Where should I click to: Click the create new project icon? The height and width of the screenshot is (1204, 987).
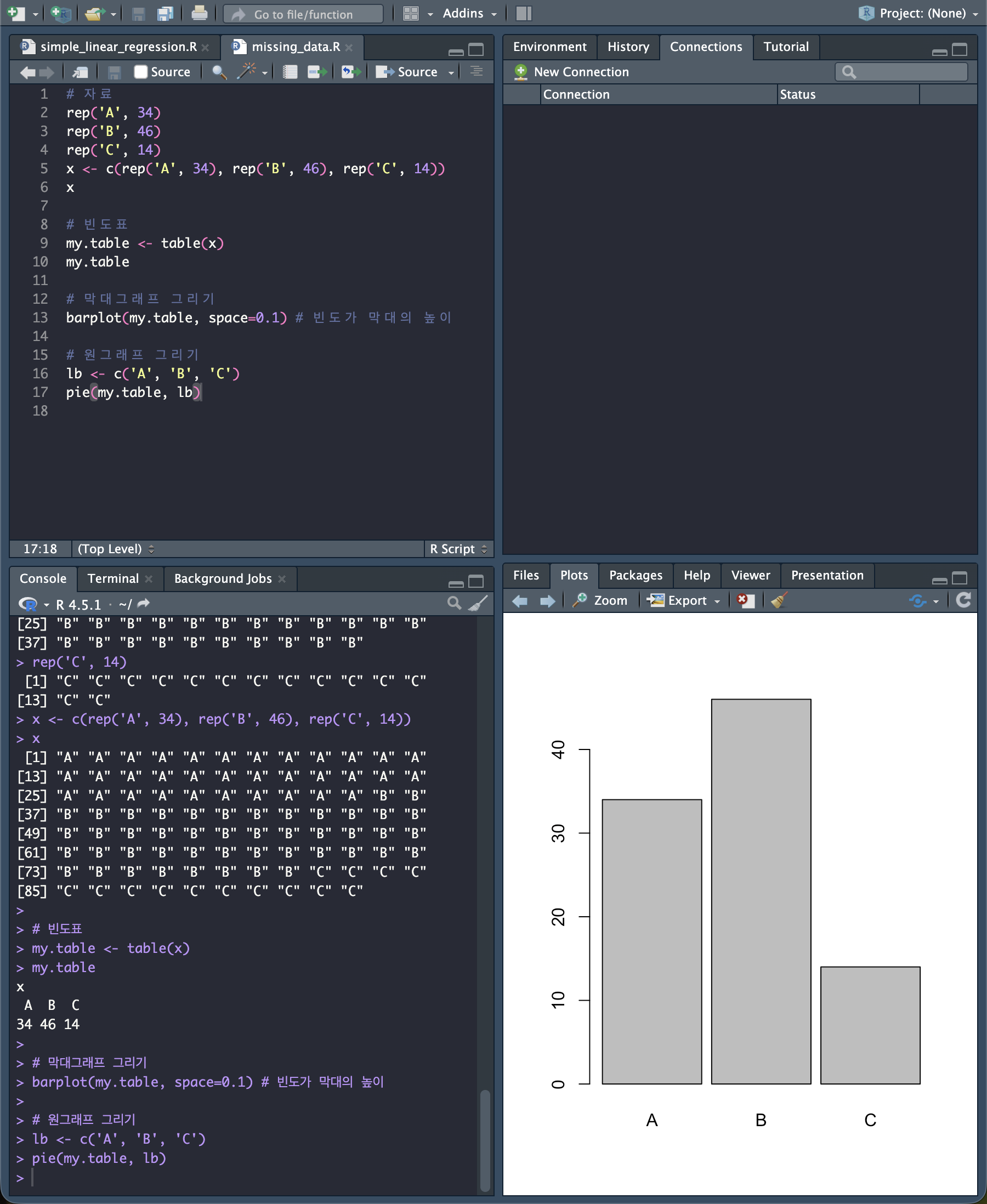point(60,14)
